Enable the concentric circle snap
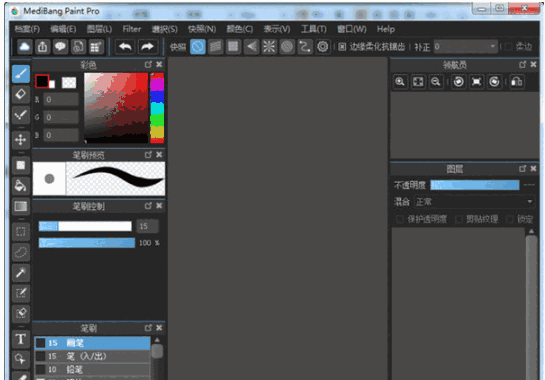 [x=287, y=47]
